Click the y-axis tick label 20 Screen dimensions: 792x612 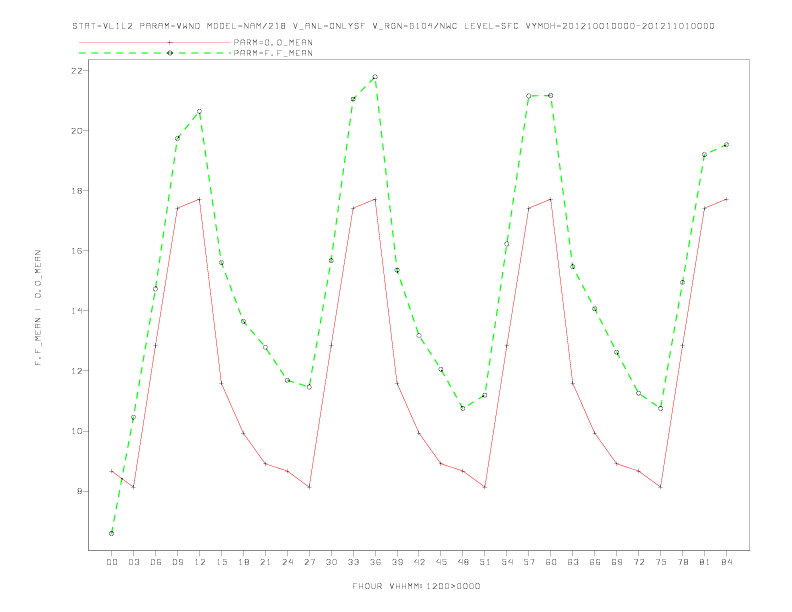pos(77,130)
